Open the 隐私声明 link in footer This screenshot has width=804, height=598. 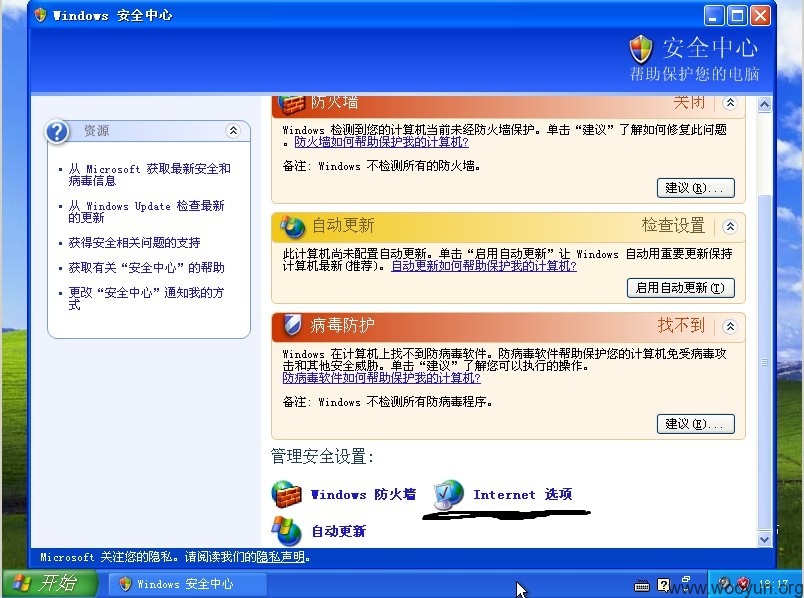coord(280,556)
